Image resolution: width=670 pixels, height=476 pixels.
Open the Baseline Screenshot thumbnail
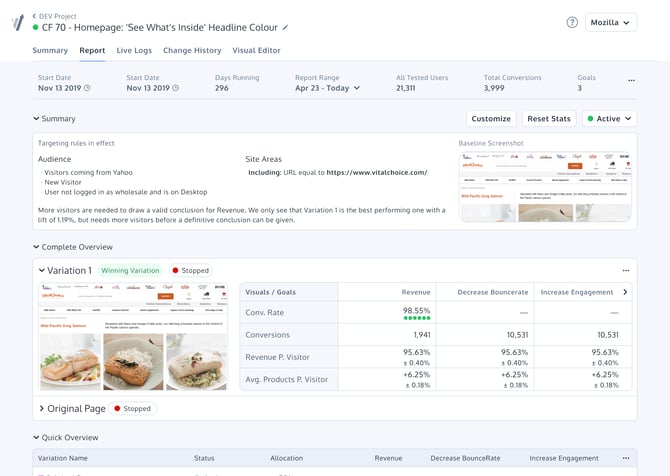pyautogui.click(x=545, y=187)
